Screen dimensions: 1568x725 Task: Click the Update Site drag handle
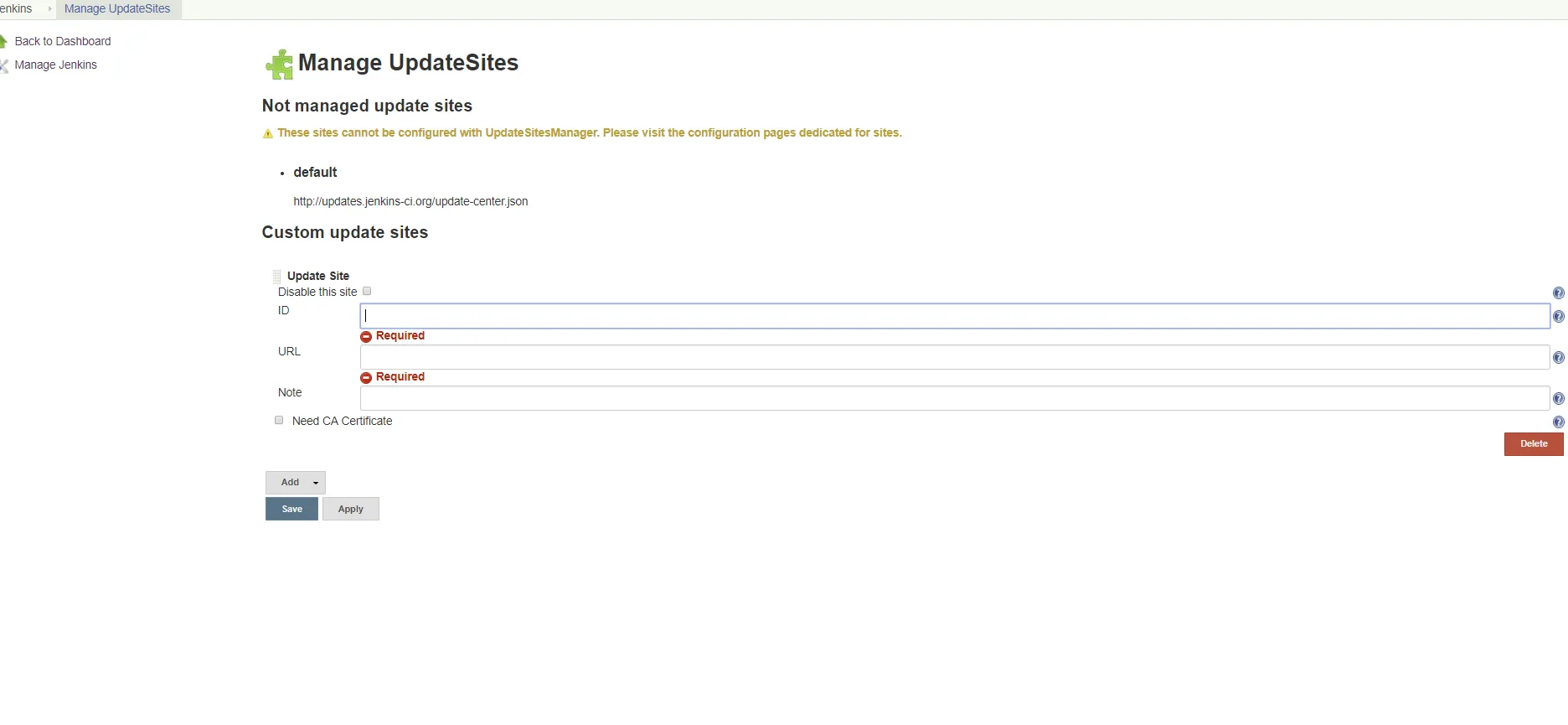tap(276, 276)
